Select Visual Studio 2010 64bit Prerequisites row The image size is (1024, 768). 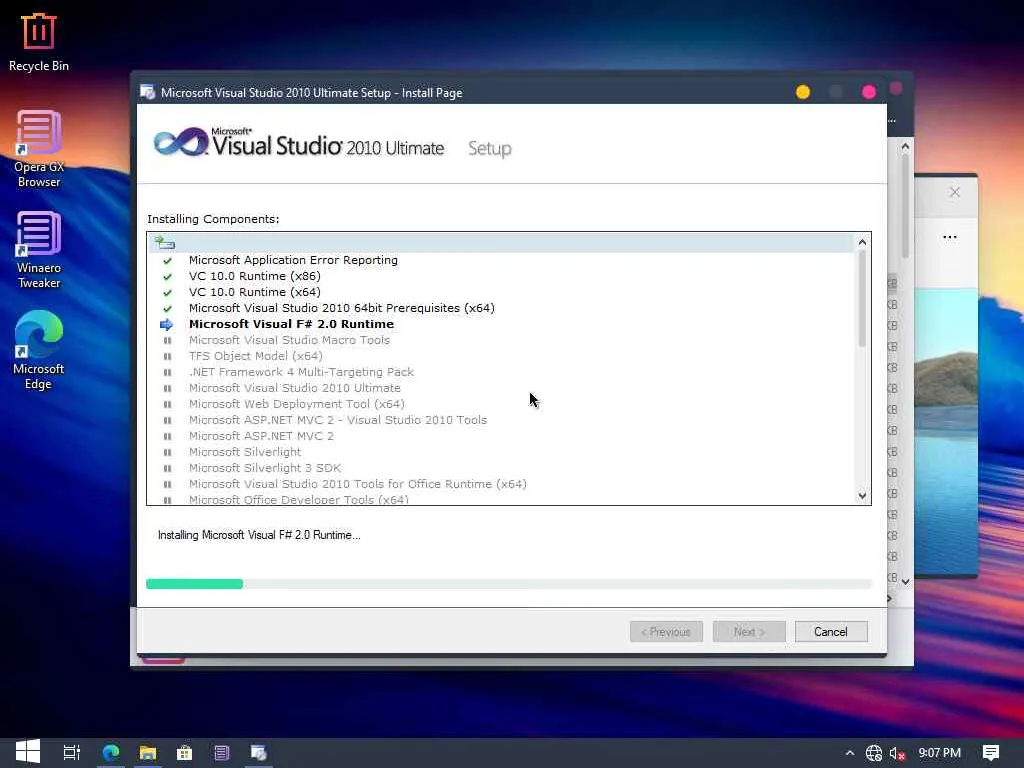[x=342, y=308]
